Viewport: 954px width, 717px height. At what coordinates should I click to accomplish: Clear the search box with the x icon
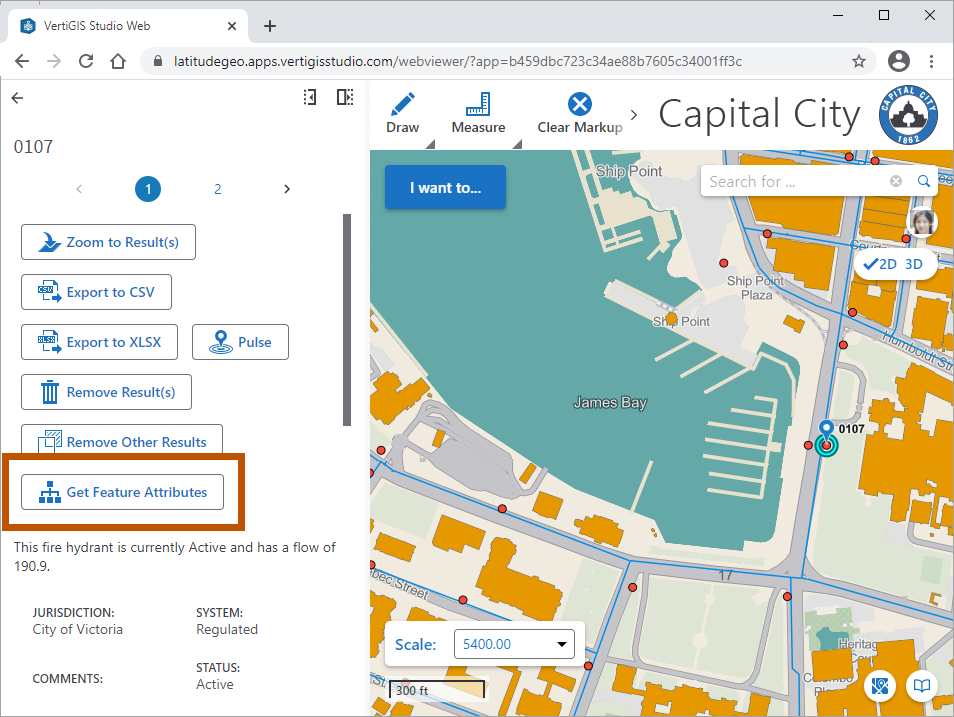895,181
